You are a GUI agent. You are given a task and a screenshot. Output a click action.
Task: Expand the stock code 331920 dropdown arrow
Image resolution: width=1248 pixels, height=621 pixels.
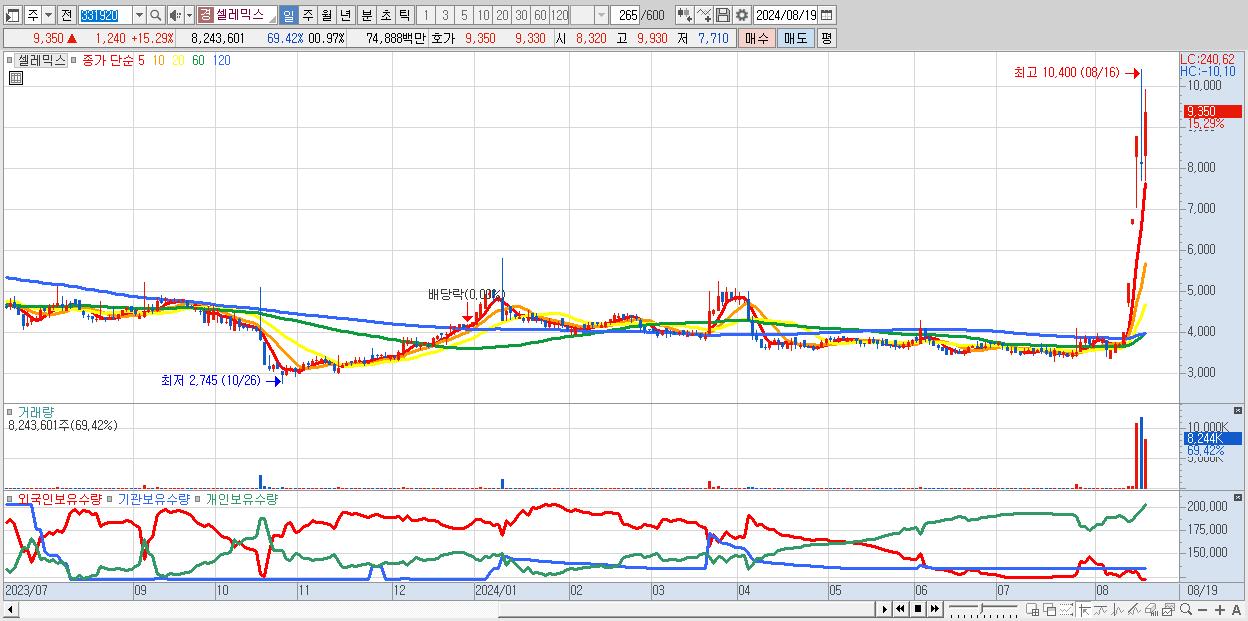click(139, 15)
